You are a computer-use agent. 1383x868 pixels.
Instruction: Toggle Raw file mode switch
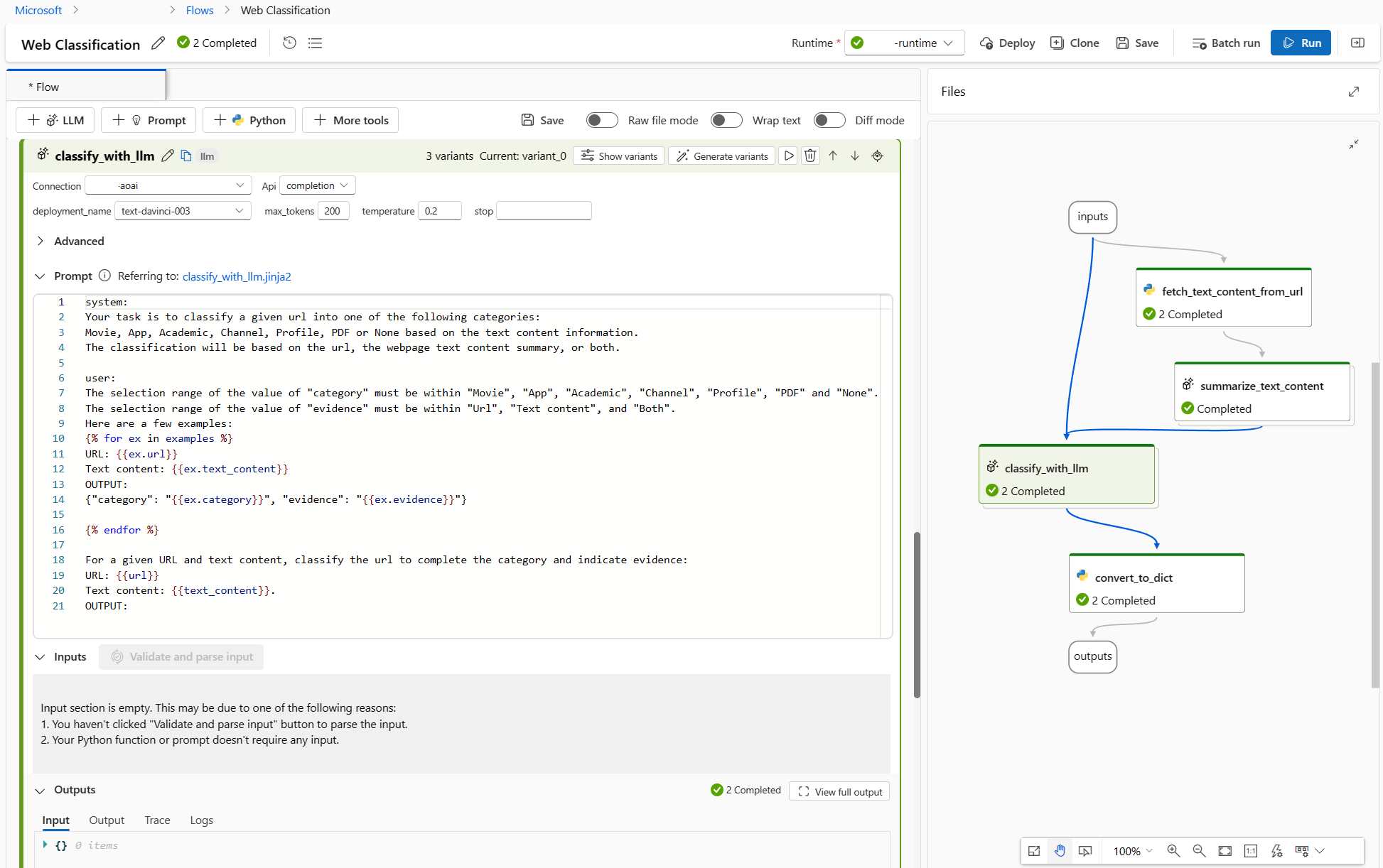click(x=600, y=119)
